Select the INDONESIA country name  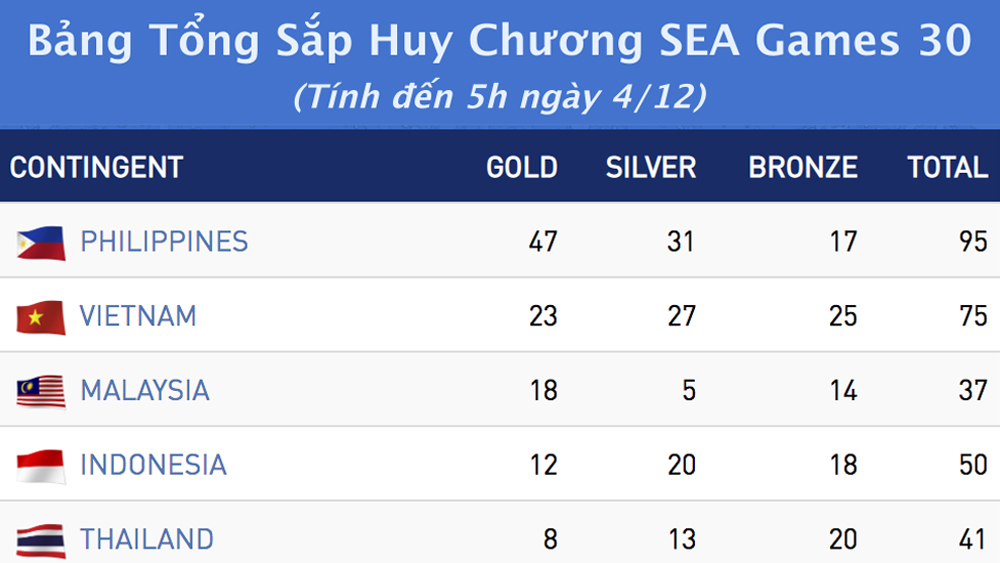coord(153,465)
